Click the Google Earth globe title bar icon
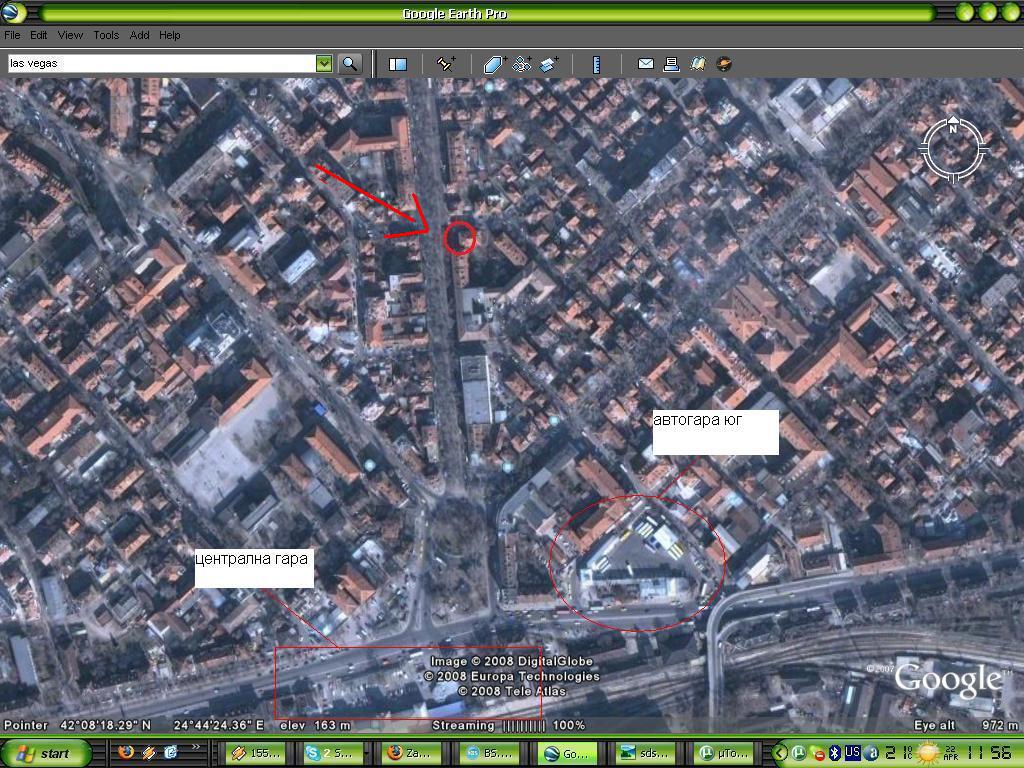The width and height of the screenshot is (1024, 768). pos(14,12)
